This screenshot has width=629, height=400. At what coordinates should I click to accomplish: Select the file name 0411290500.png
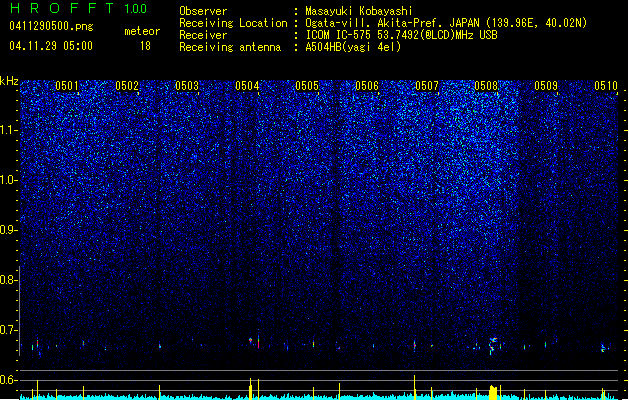[51, 26]
